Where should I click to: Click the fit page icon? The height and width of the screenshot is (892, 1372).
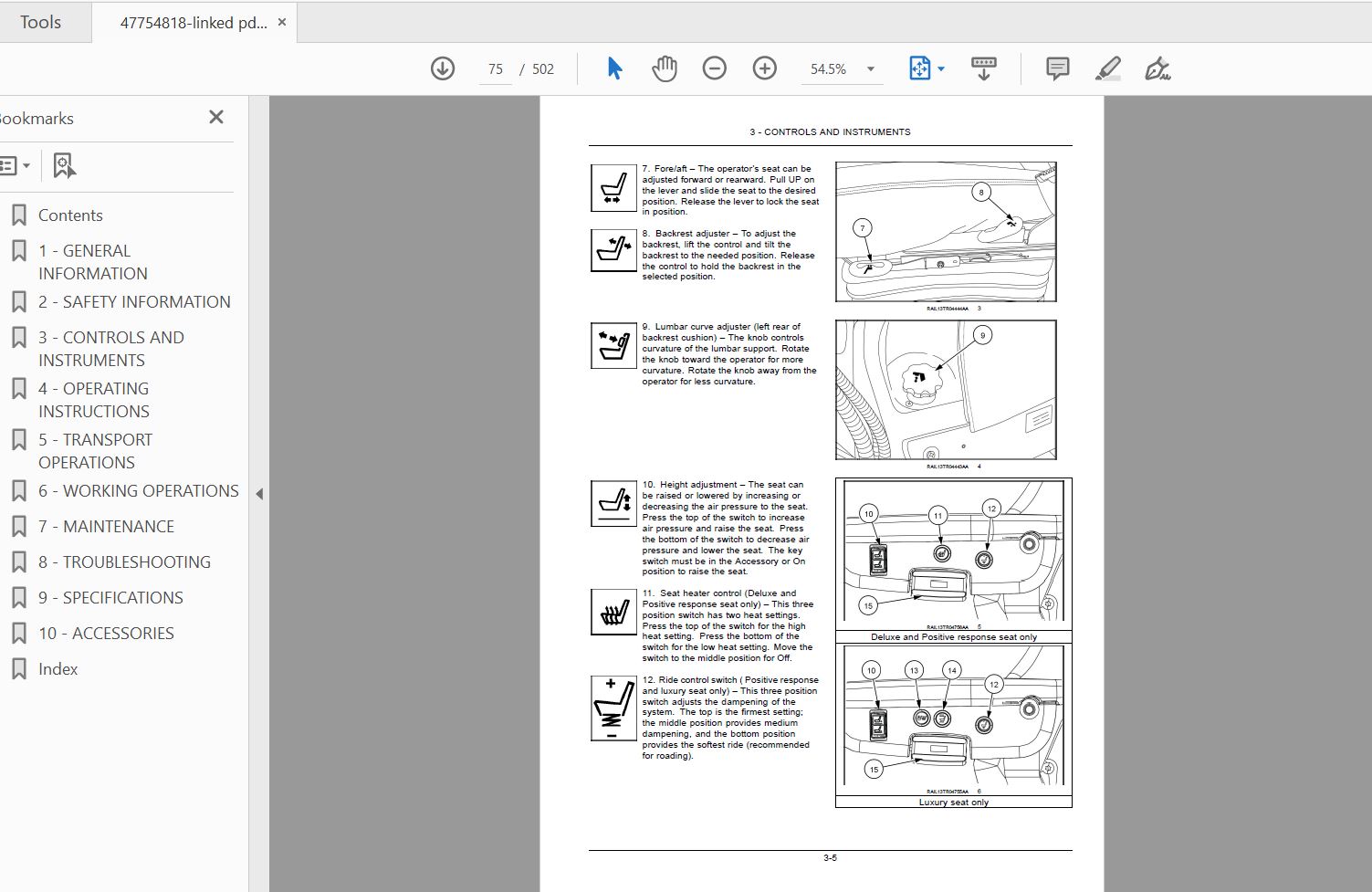point(919,68)
